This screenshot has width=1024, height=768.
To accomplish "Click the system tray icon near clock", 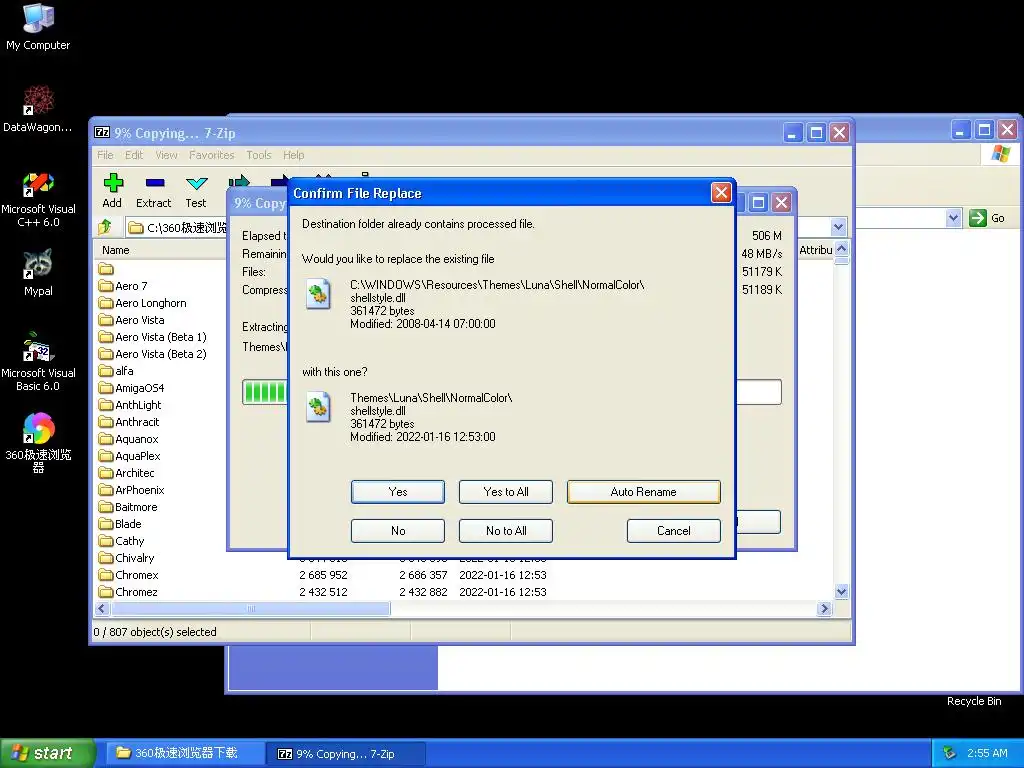I will click(950, 753).
